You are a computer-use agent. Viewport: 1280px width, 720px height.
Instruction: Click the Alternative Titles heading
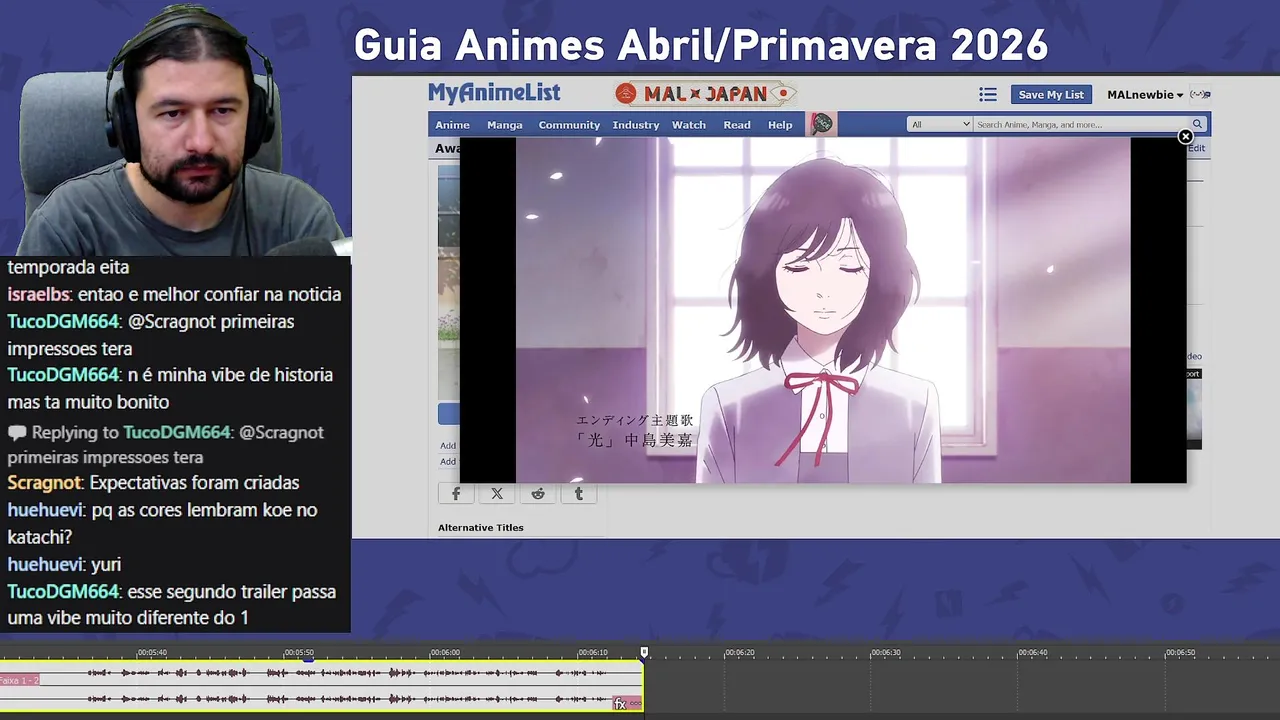tap(481, 527)
